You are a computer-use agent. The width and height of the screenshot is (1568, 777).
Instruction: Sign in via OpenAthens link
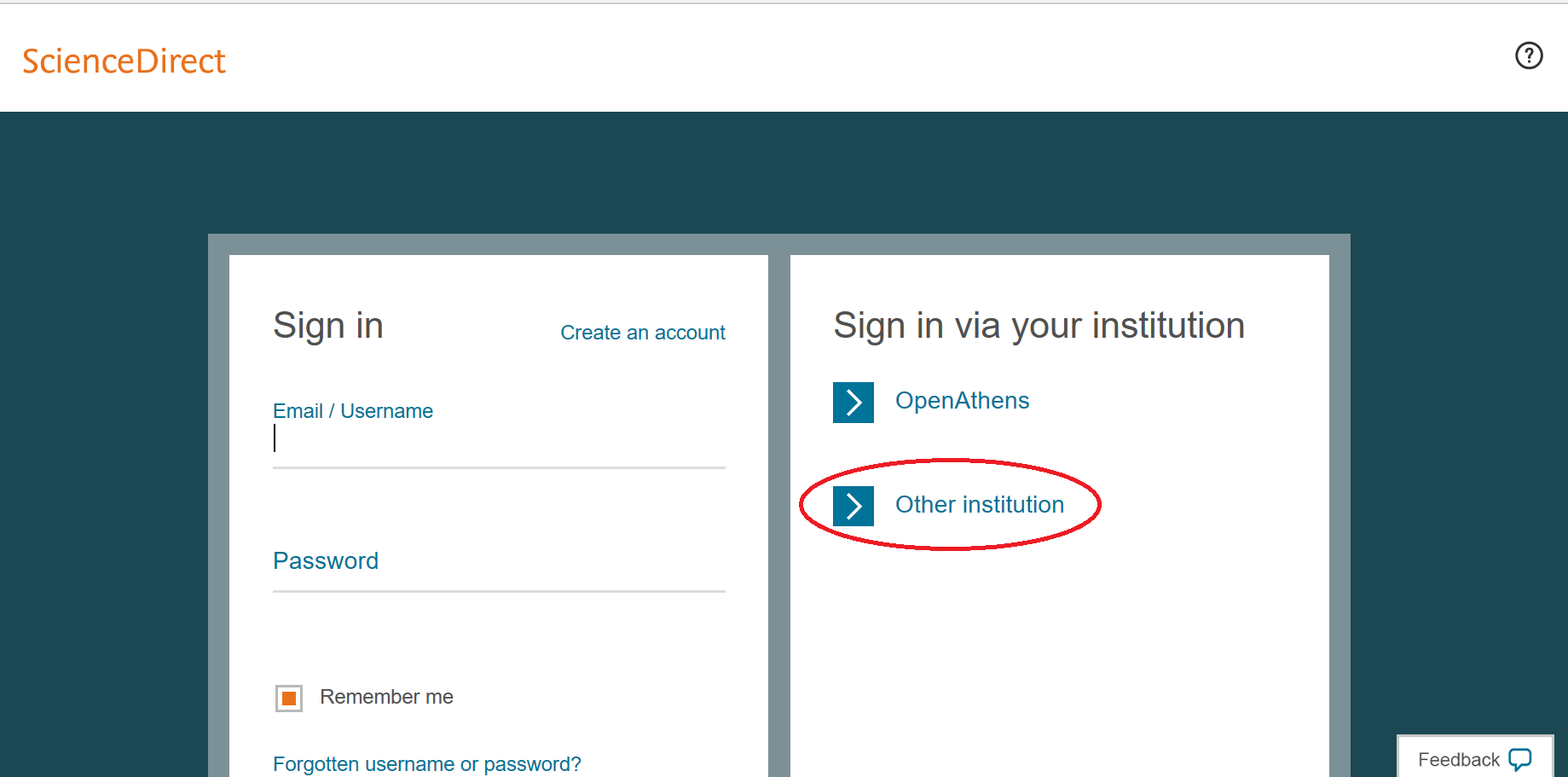pos(963,401)
